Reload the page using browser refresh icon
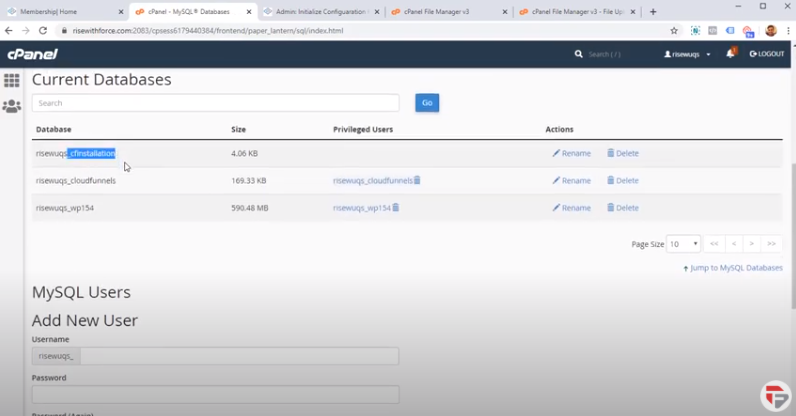The image size is (796, 416). coord(42,31)
